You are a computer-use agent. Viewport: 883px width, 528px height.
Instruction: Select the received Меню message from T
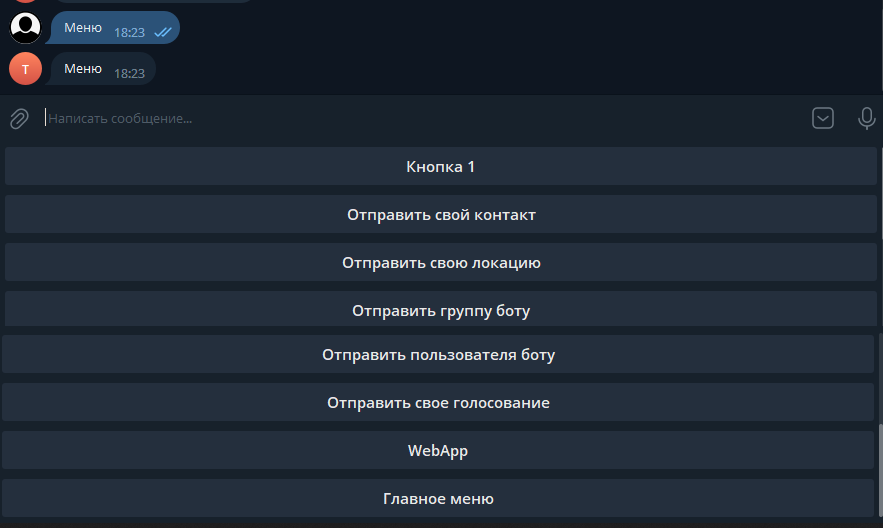[101, 69]
